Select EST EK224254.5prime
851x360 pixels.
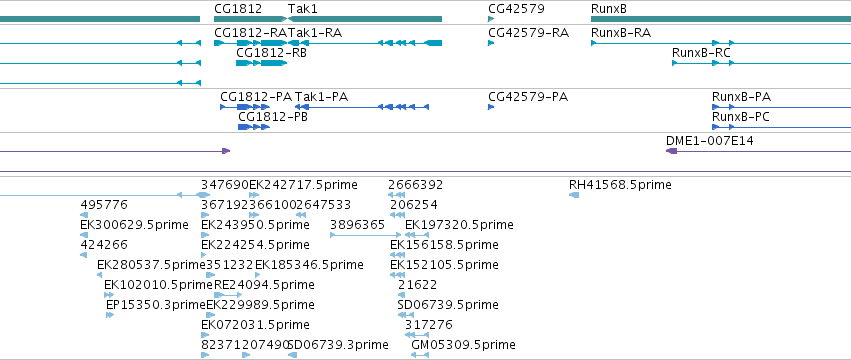[x=255, y=245]
